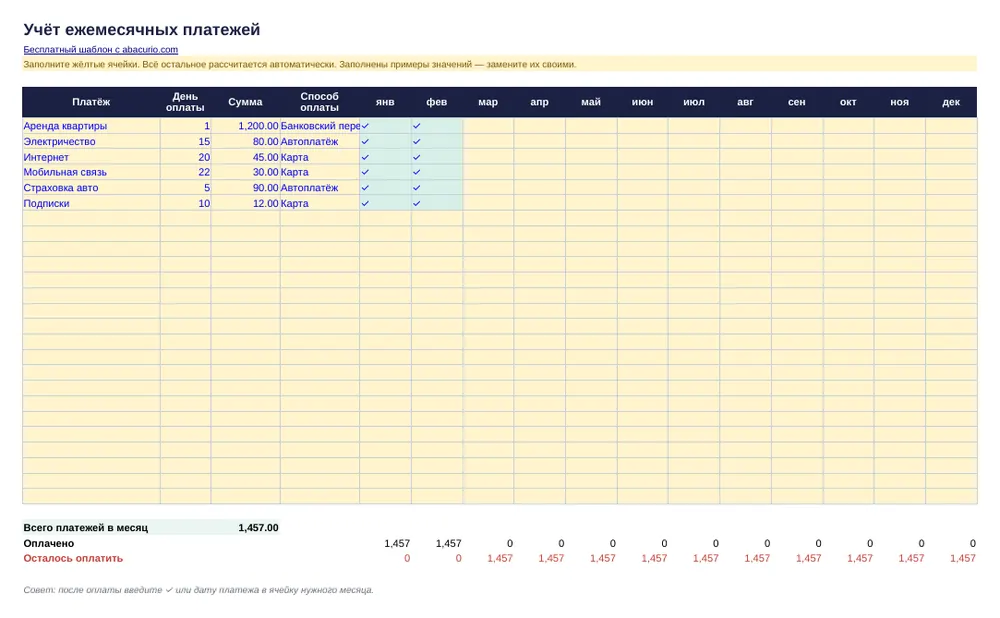The image size is (1000, 618).
Task: Select the Платёж column header
Action: tap(91, 102)
